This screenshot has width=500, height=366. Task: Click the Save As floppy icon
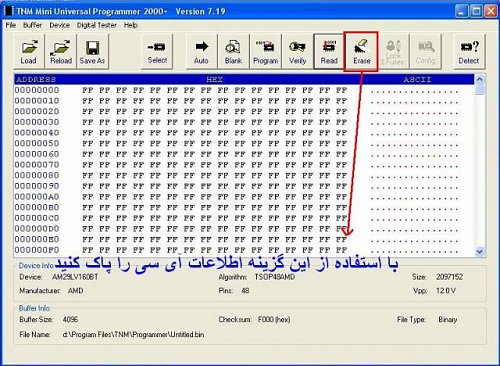coord(92,51)
